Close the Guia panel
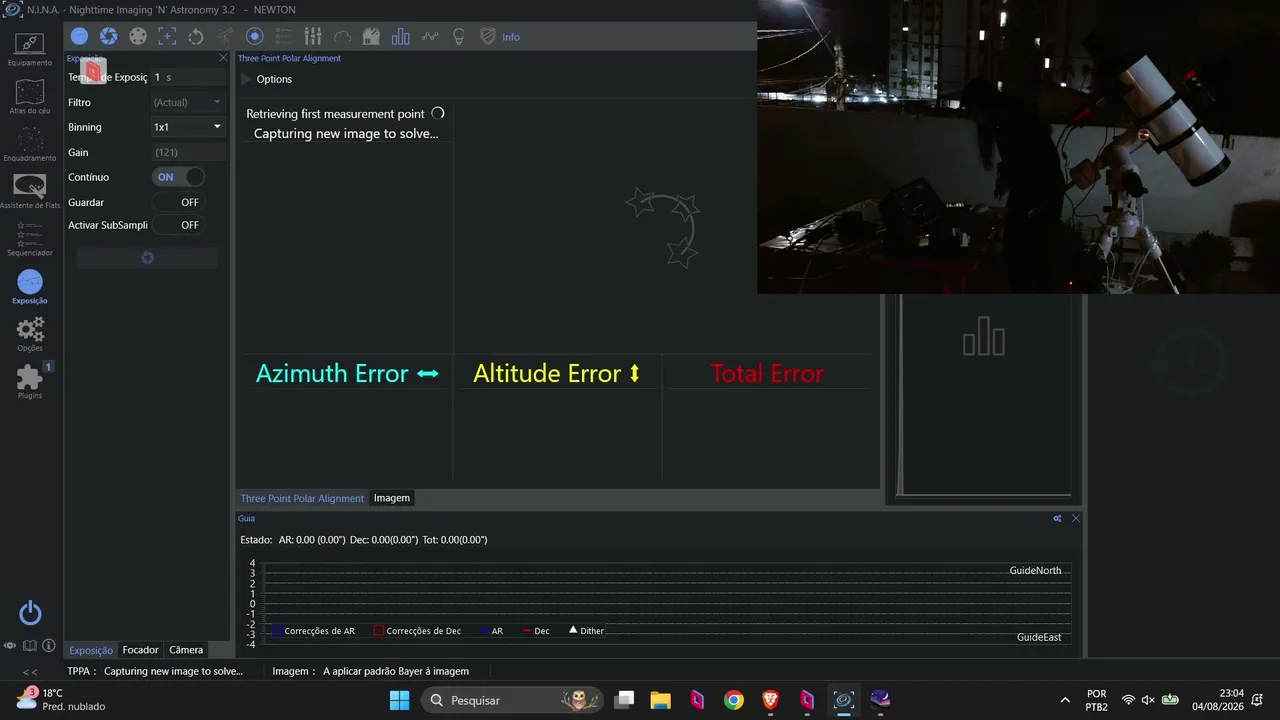The image size is (1280, 720). (1076, 518)
